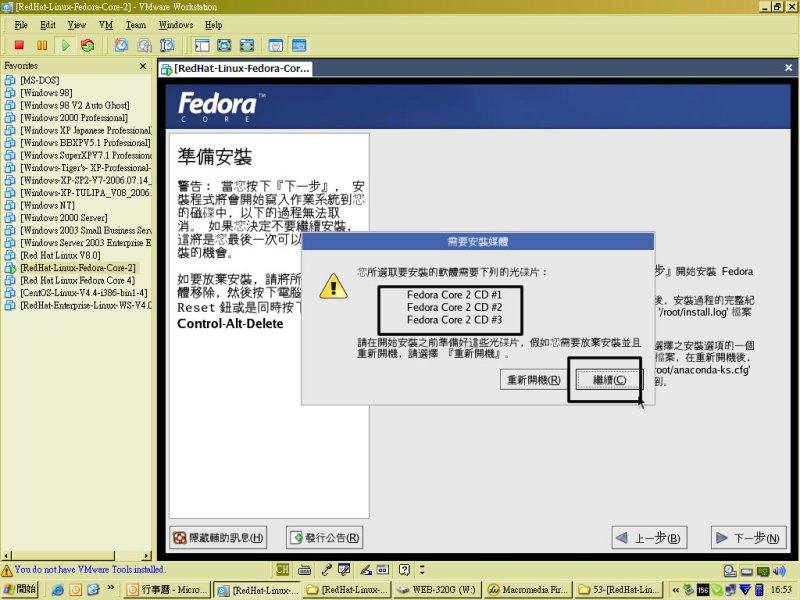The image size is (800, 600).
Task: Click the Take Snapshot toolbar icon
Action: [121, 45]
